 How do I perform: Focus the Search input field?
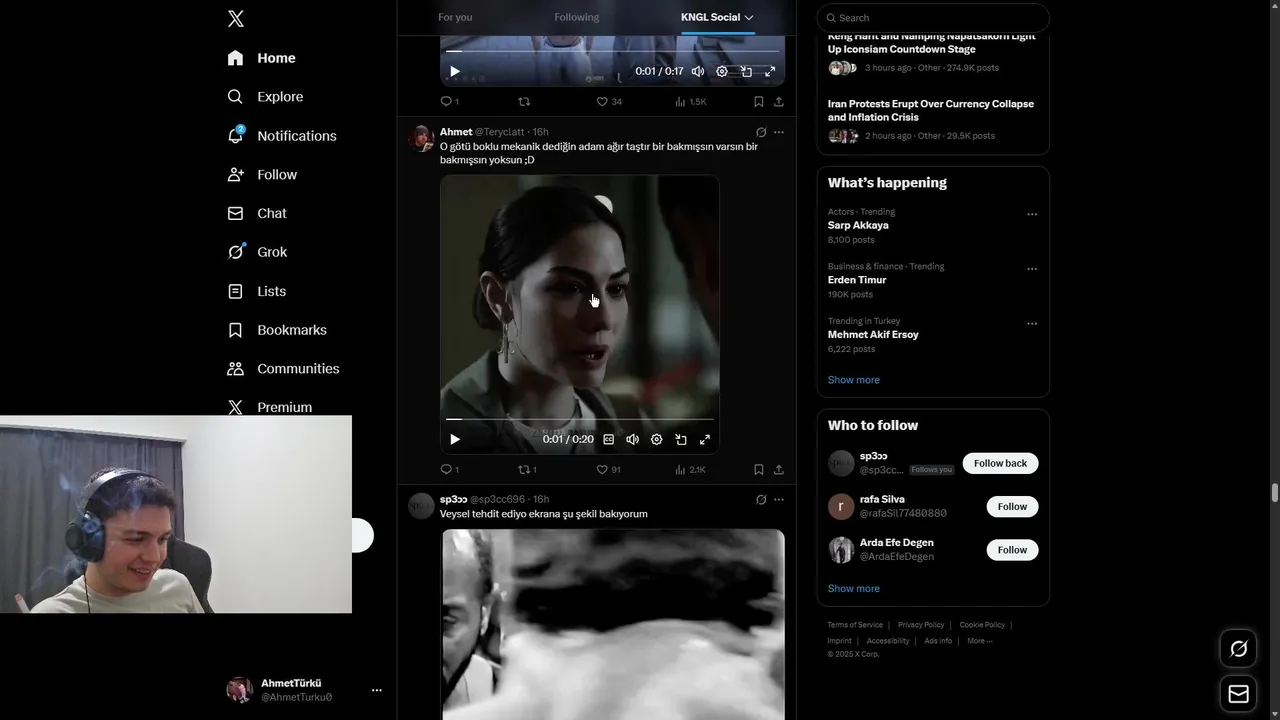(933, 18)
